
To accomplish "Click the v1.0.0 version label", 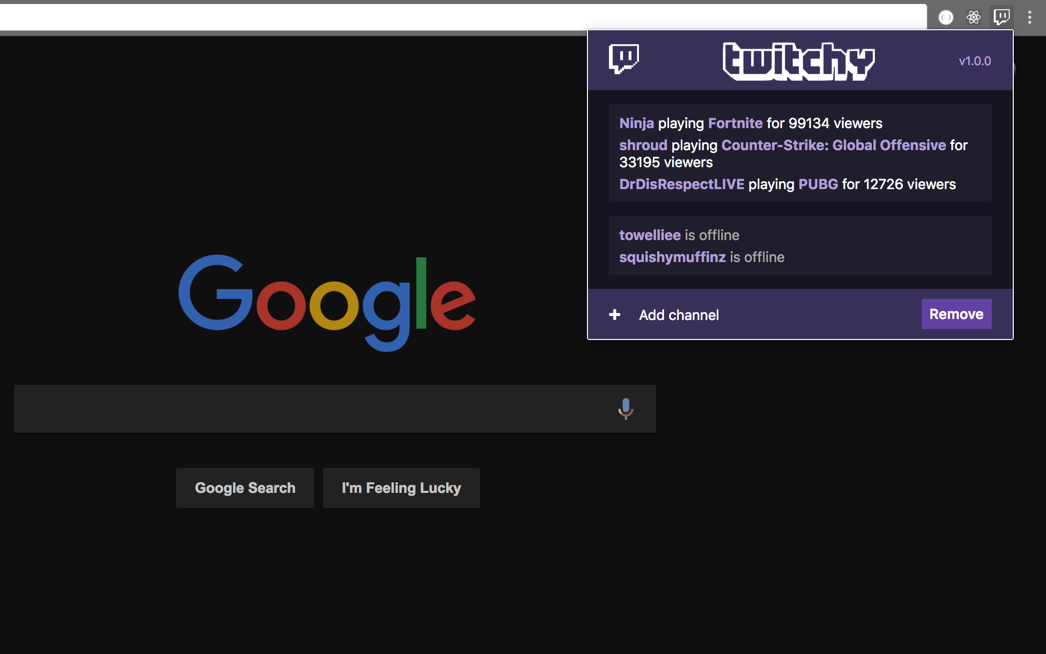I will (975, 61).
